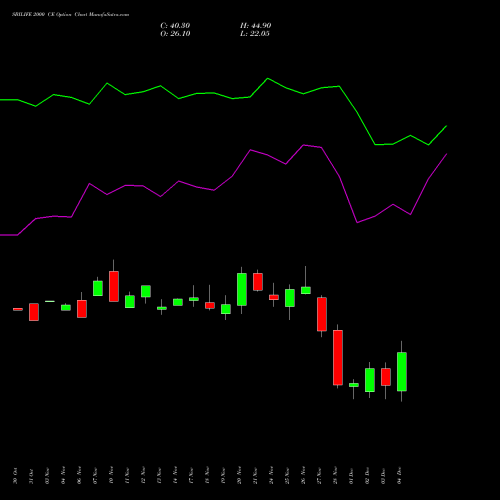The height and width of the screenshot is (500, 500).
Task: Click the 02 Dec date label
Action: pos(367,476)
